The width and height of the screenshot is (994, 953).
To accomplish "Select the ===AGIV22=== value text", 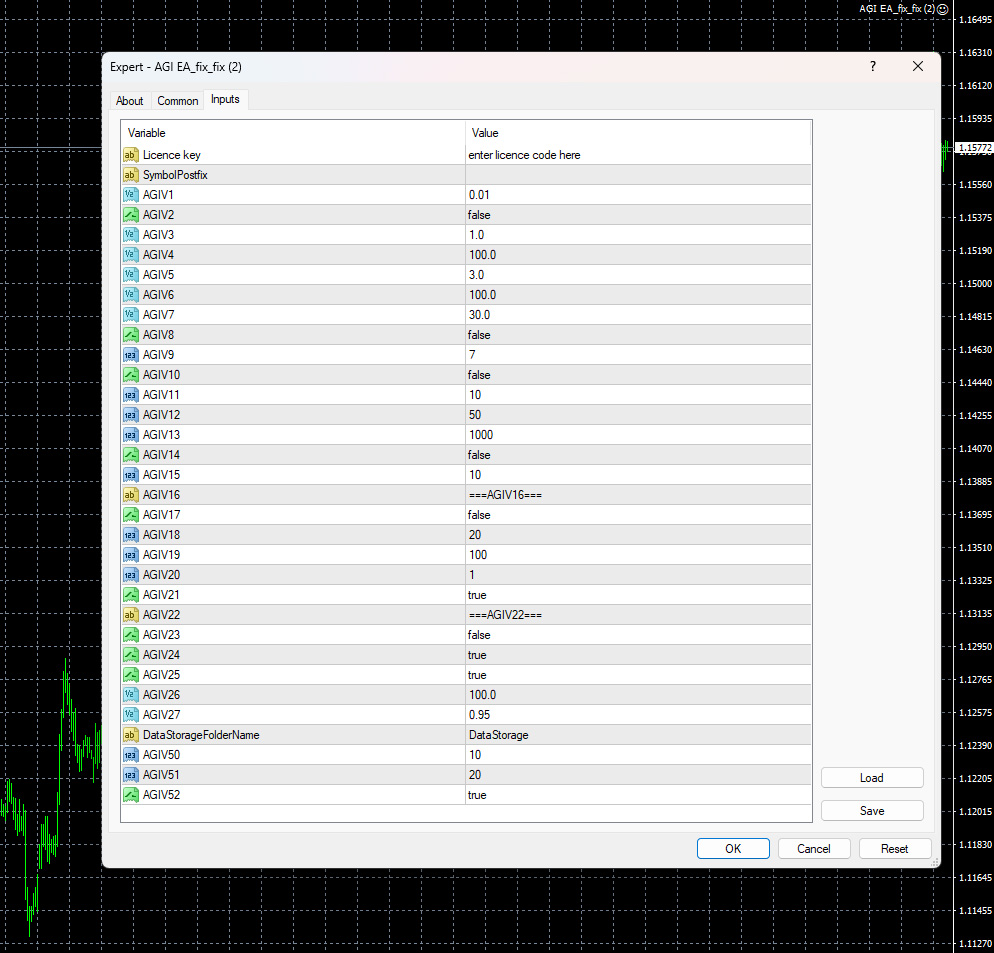I will click(x=505, y=615).
